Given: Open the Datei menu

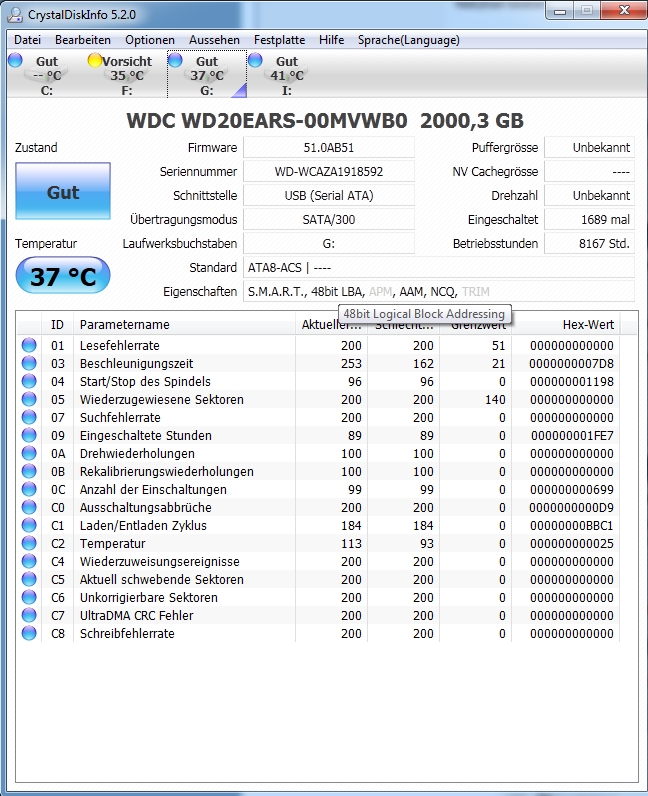Looking at the screenshot, I should tap(27, 40).
